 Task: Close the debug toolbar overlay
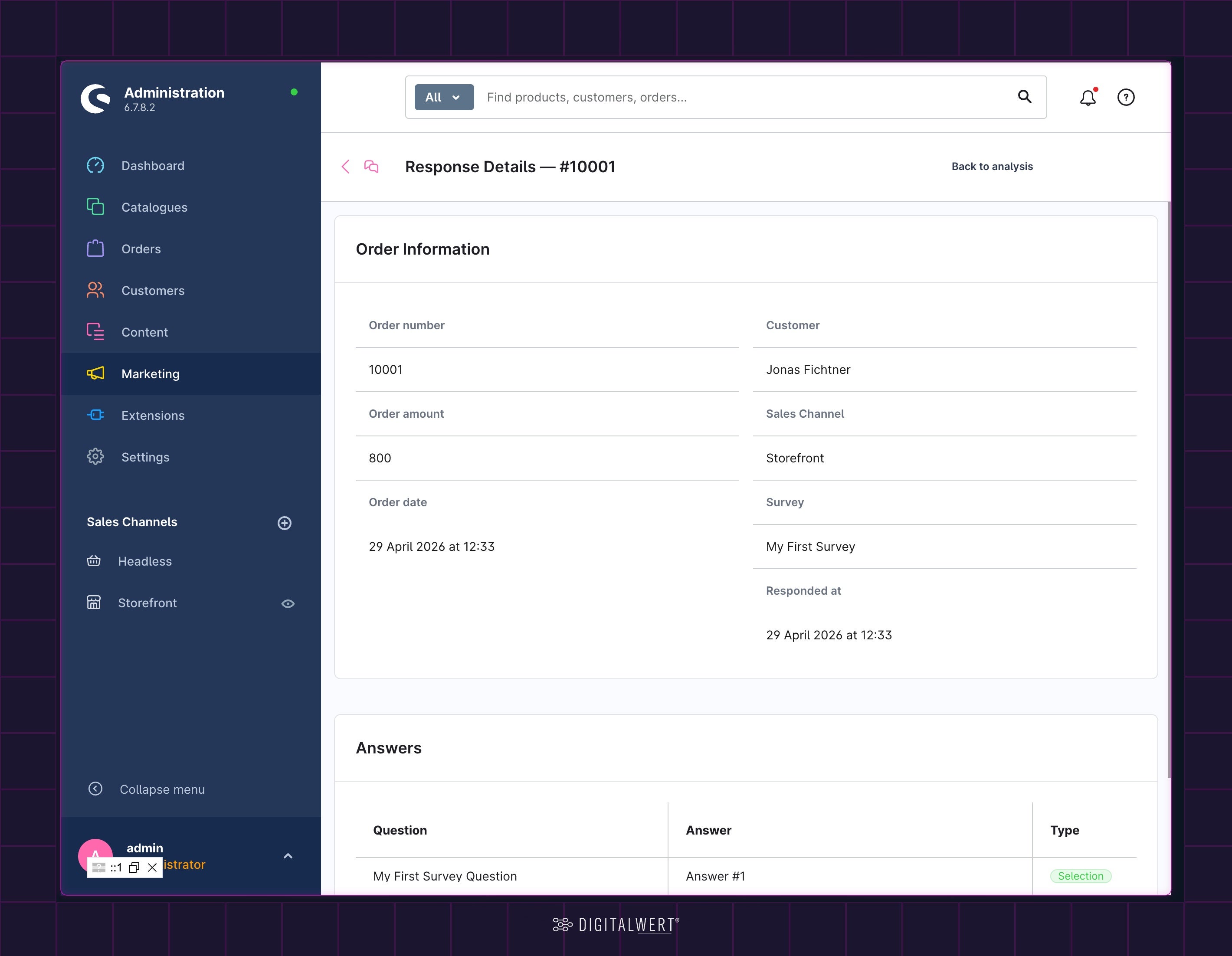(152, 868)
